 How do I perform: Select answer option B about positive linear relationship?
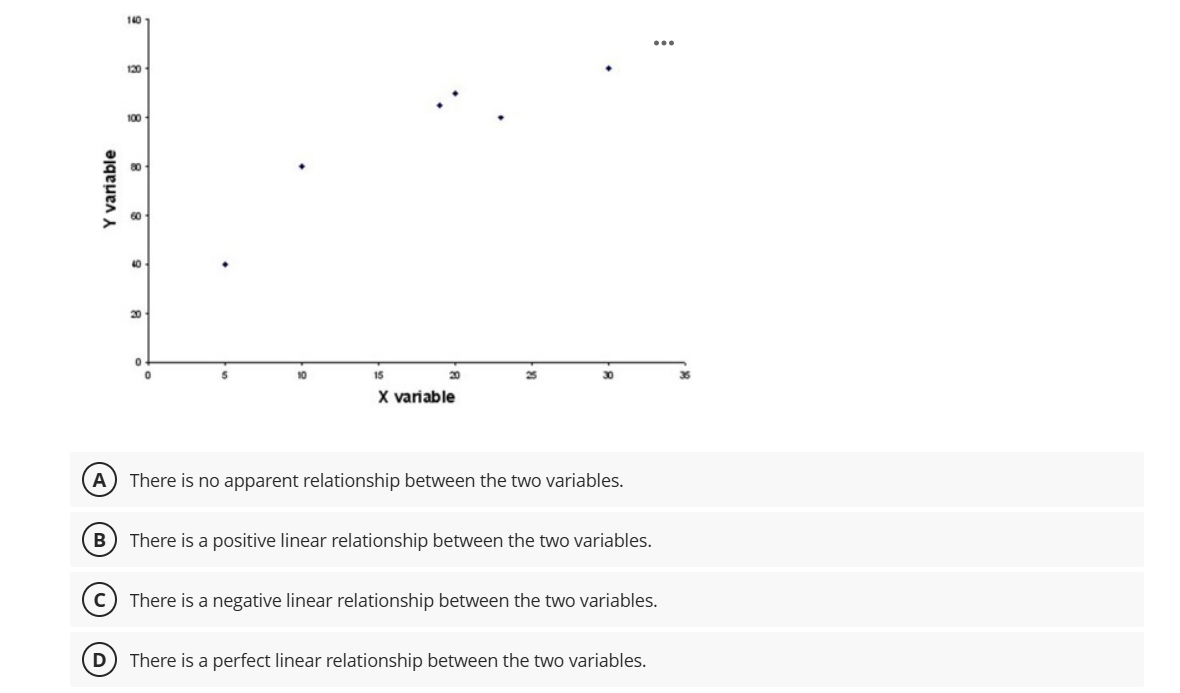(x=392, y=540)
